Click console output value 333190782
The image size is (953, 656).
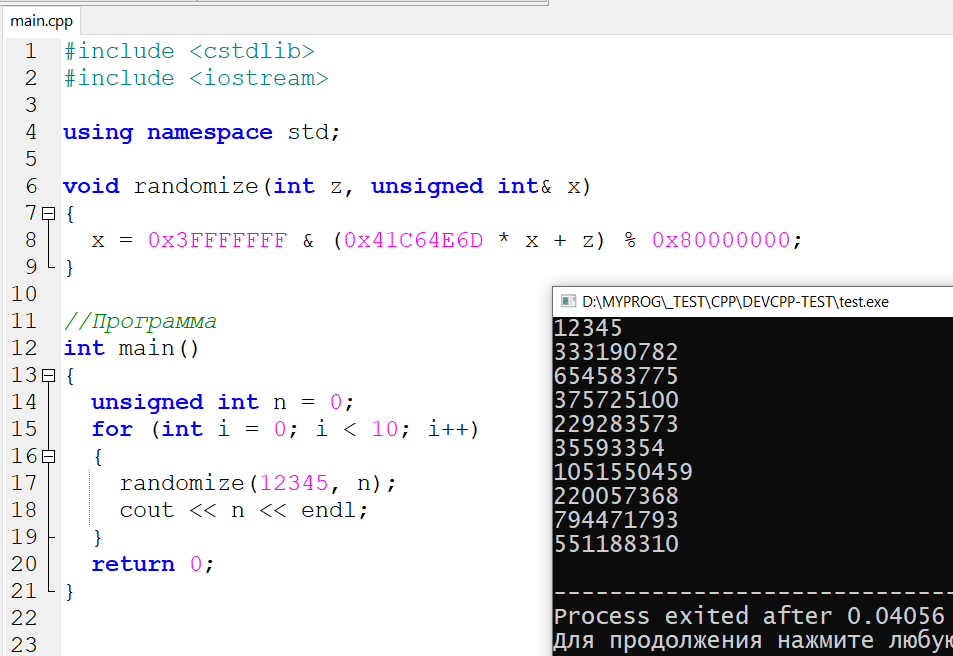616,352
